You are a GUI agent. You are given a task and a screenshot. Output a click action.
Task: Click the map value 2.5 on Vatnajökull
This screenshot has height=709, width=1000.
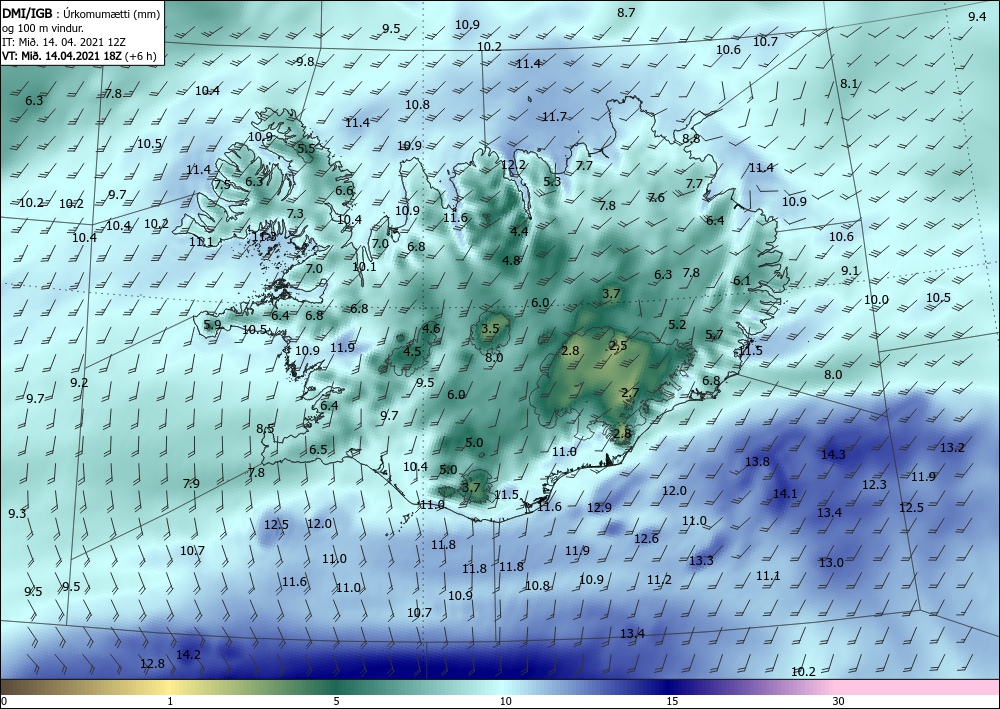pos(618,346)
